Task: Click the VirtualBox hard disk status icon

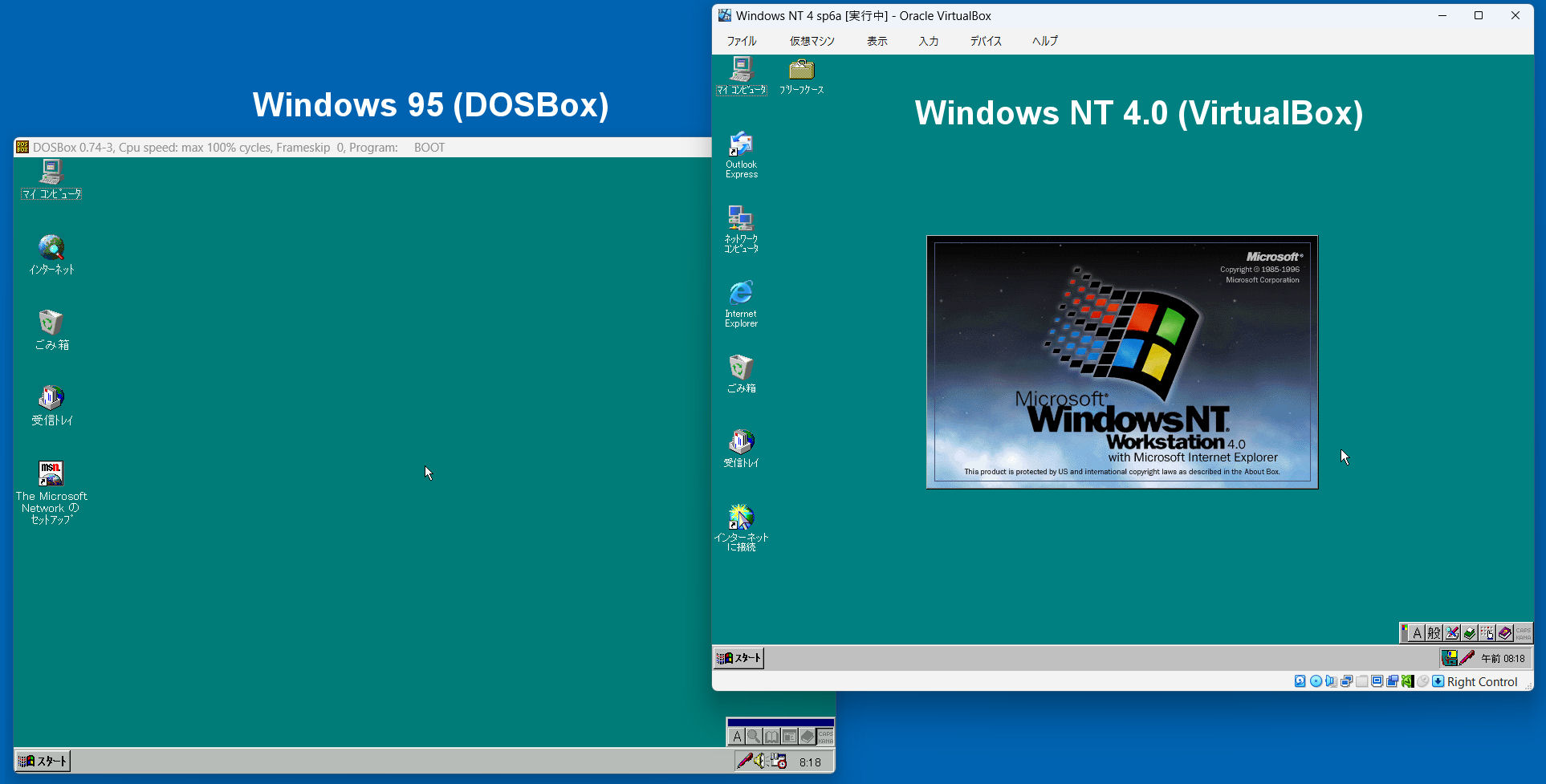Action: point(1300,681)
